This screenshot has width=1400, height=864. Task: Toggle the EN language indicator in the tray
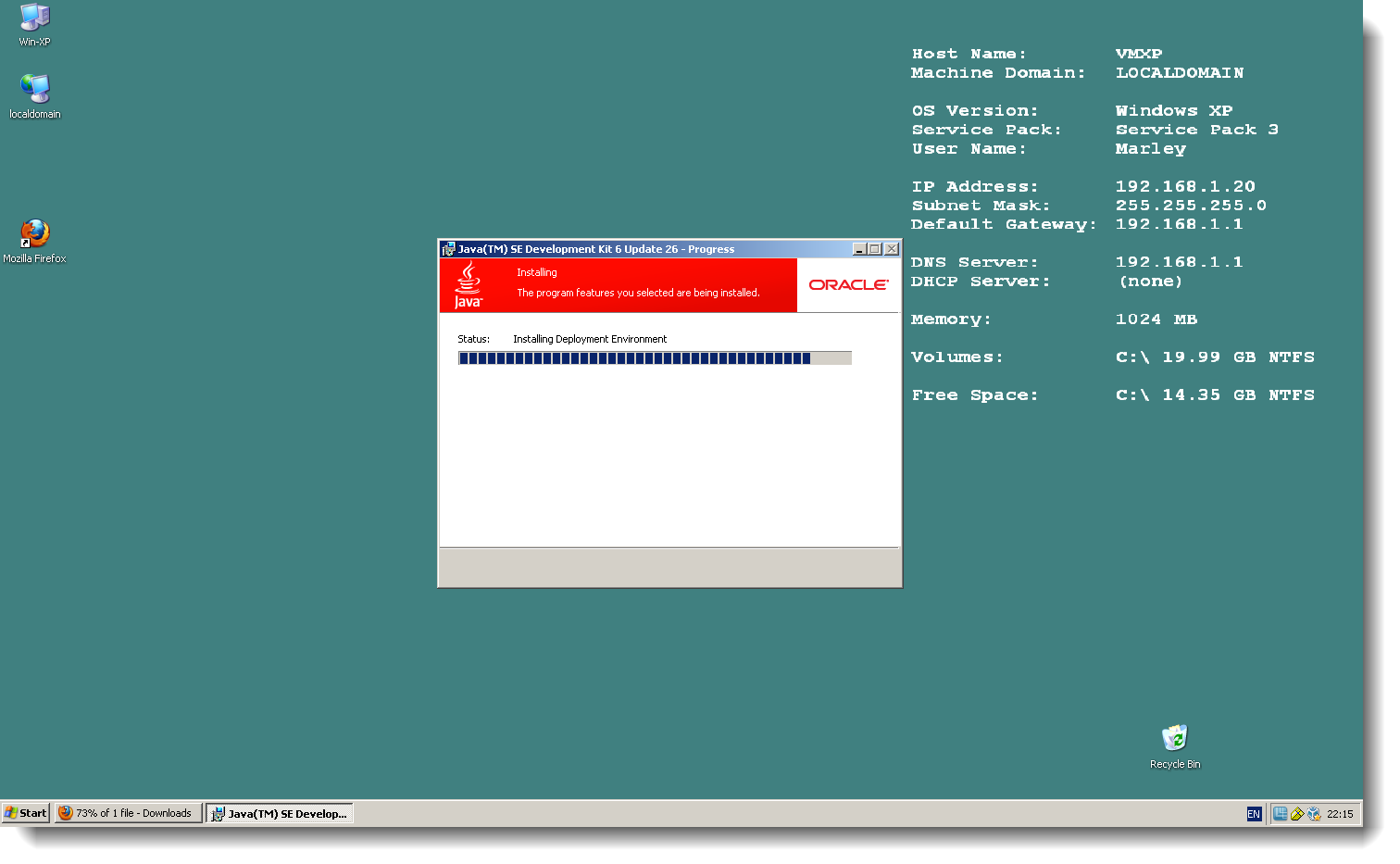(1254, 813)
